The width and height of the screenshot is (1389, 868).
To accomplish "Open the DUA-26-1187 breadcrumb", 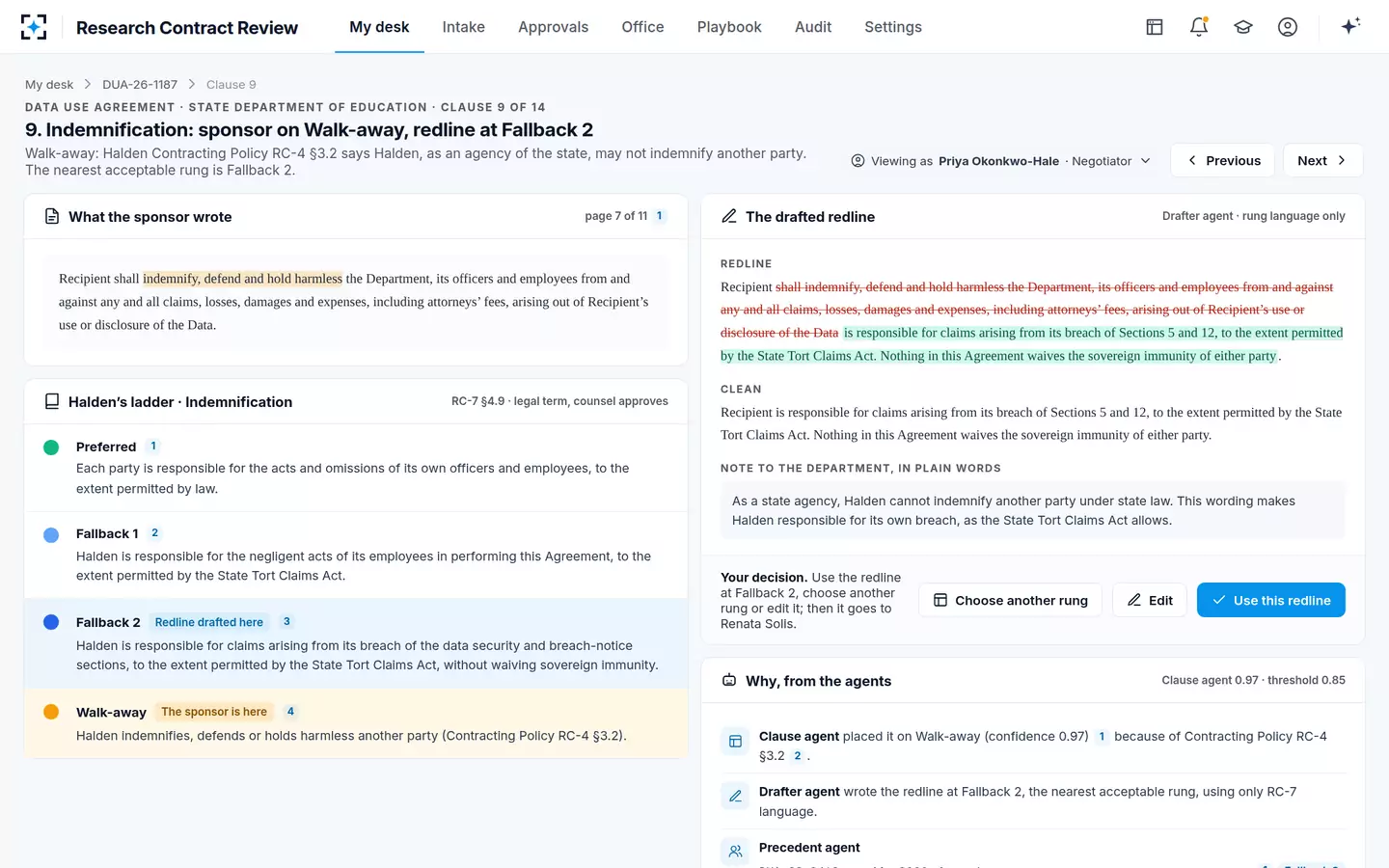I will (x=140, y=85).
